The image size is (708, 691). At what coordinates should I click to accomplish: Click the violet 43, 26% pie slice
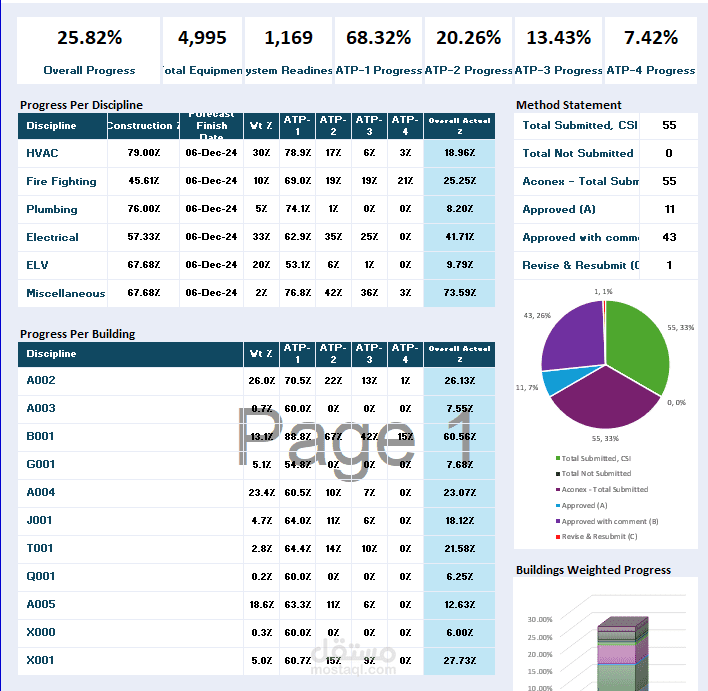click(577, 339)
